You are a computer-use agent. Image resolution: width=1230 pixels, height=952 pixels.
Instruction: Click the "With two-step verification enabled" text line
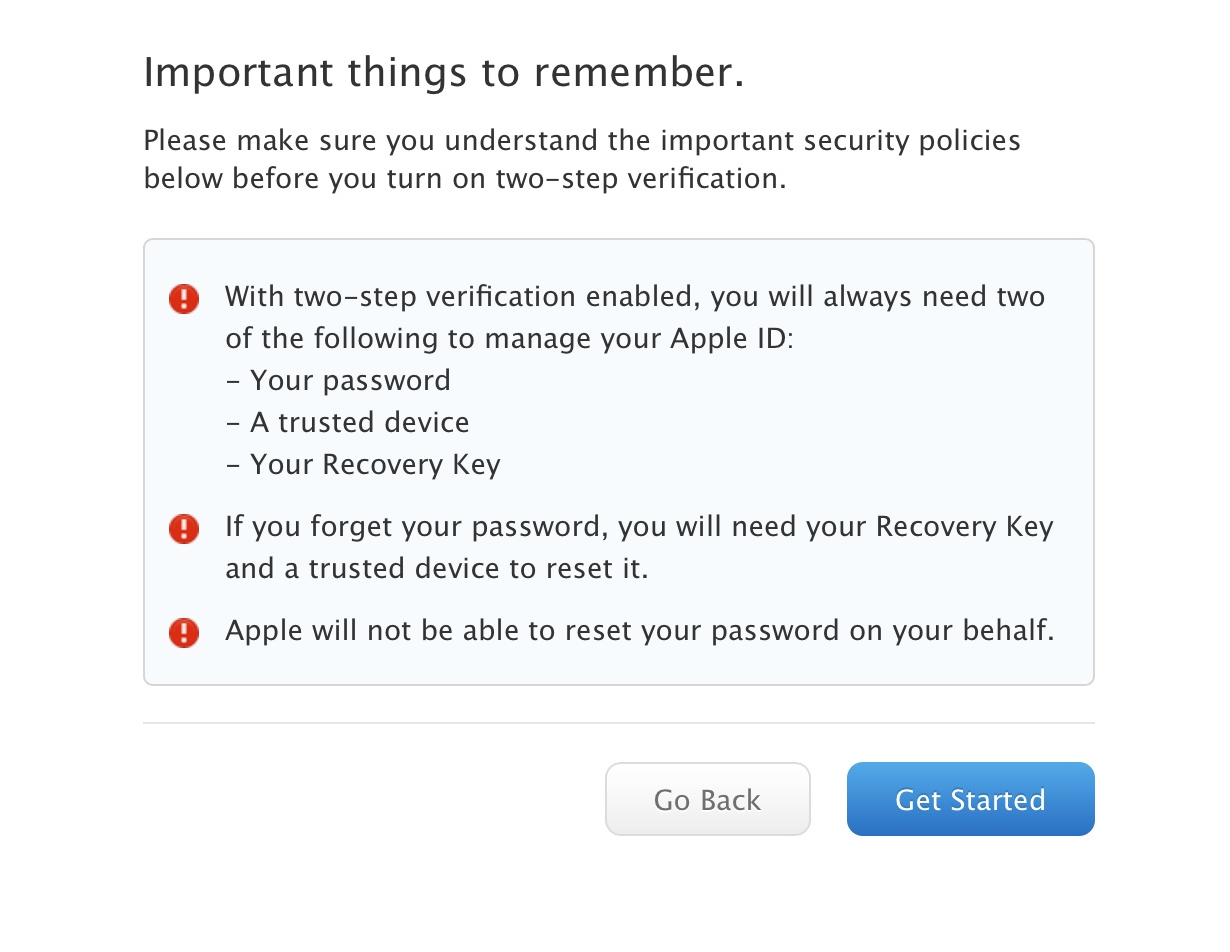(634, 297)
